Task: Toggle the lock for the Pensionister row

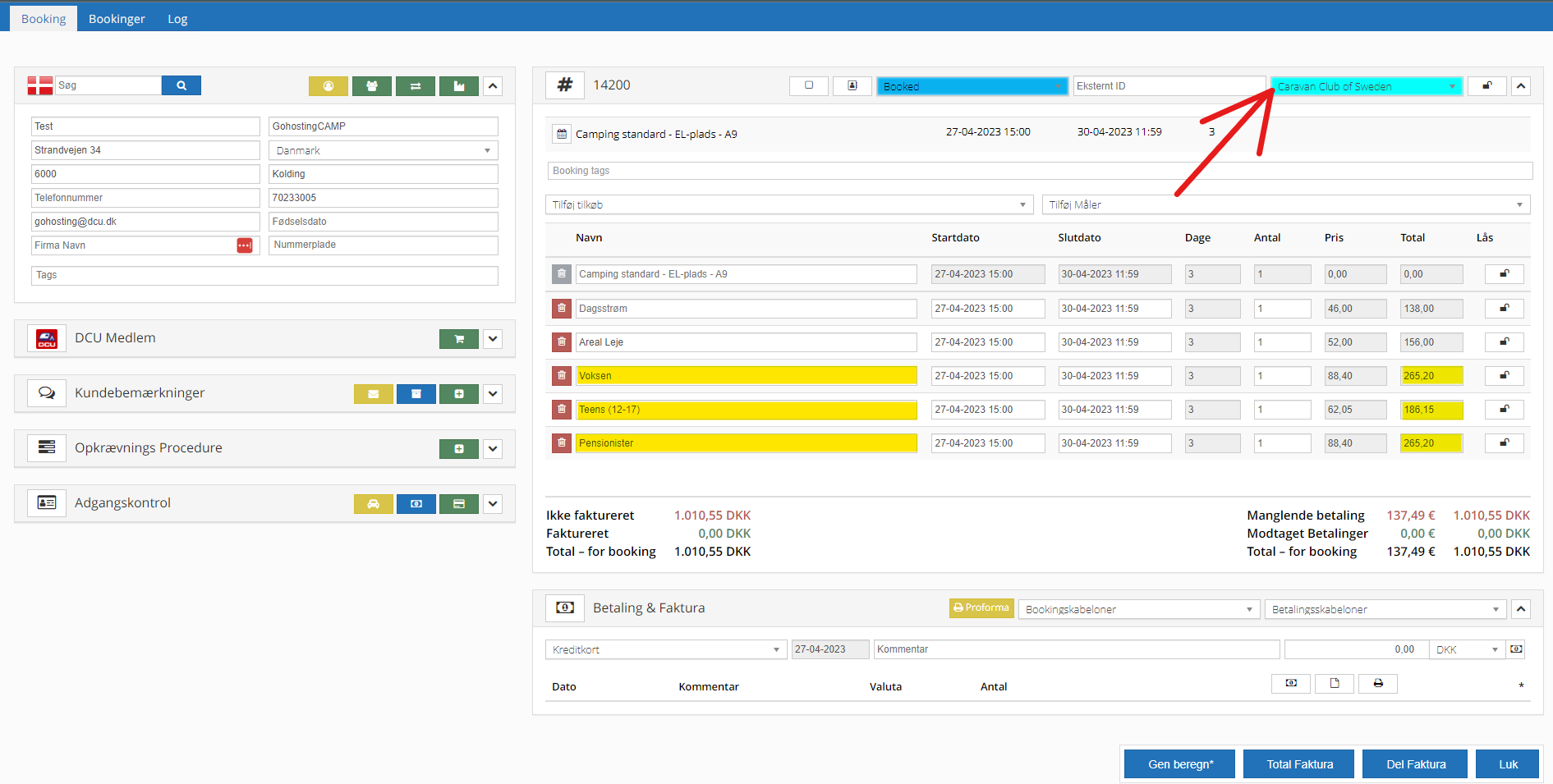Action: (x=1504, y=443)
